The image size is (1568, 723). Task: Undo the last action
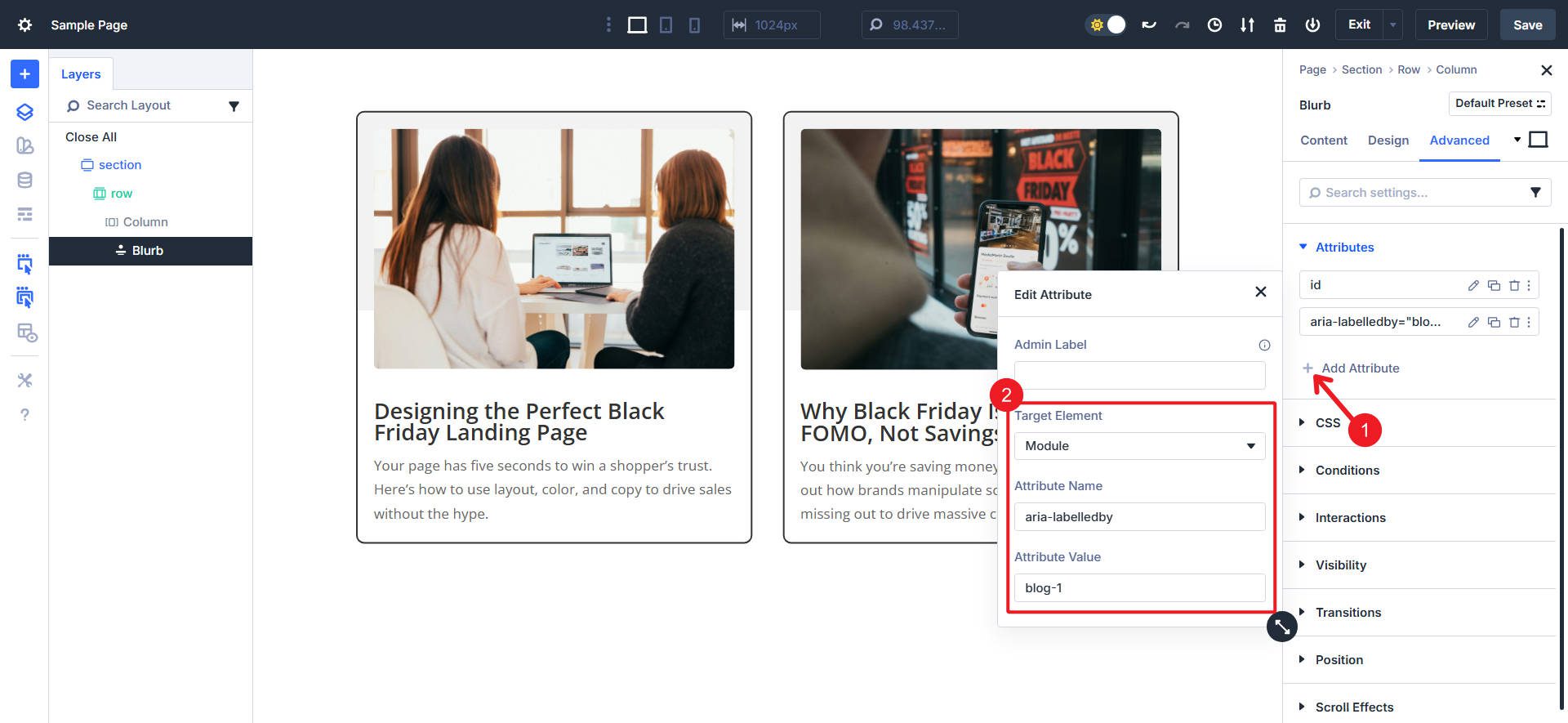click(1149, 25)
